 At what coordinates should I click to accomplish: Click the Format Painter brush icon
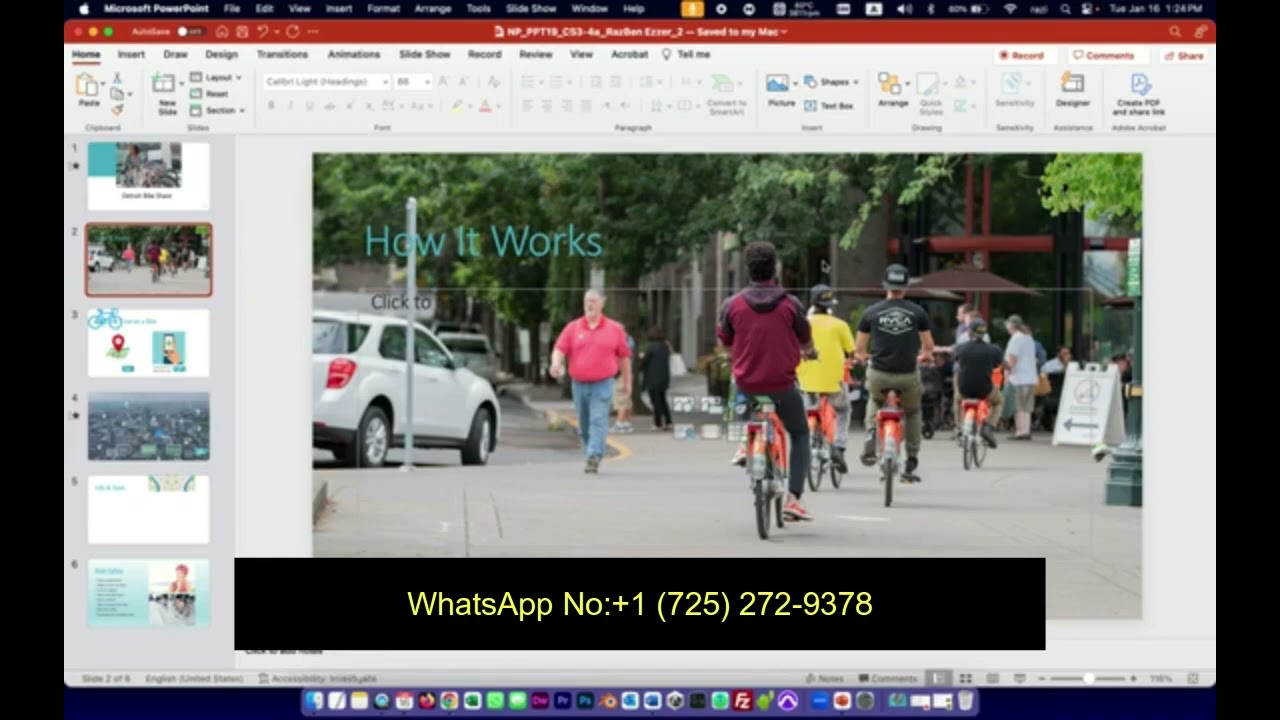click(117, 109)
